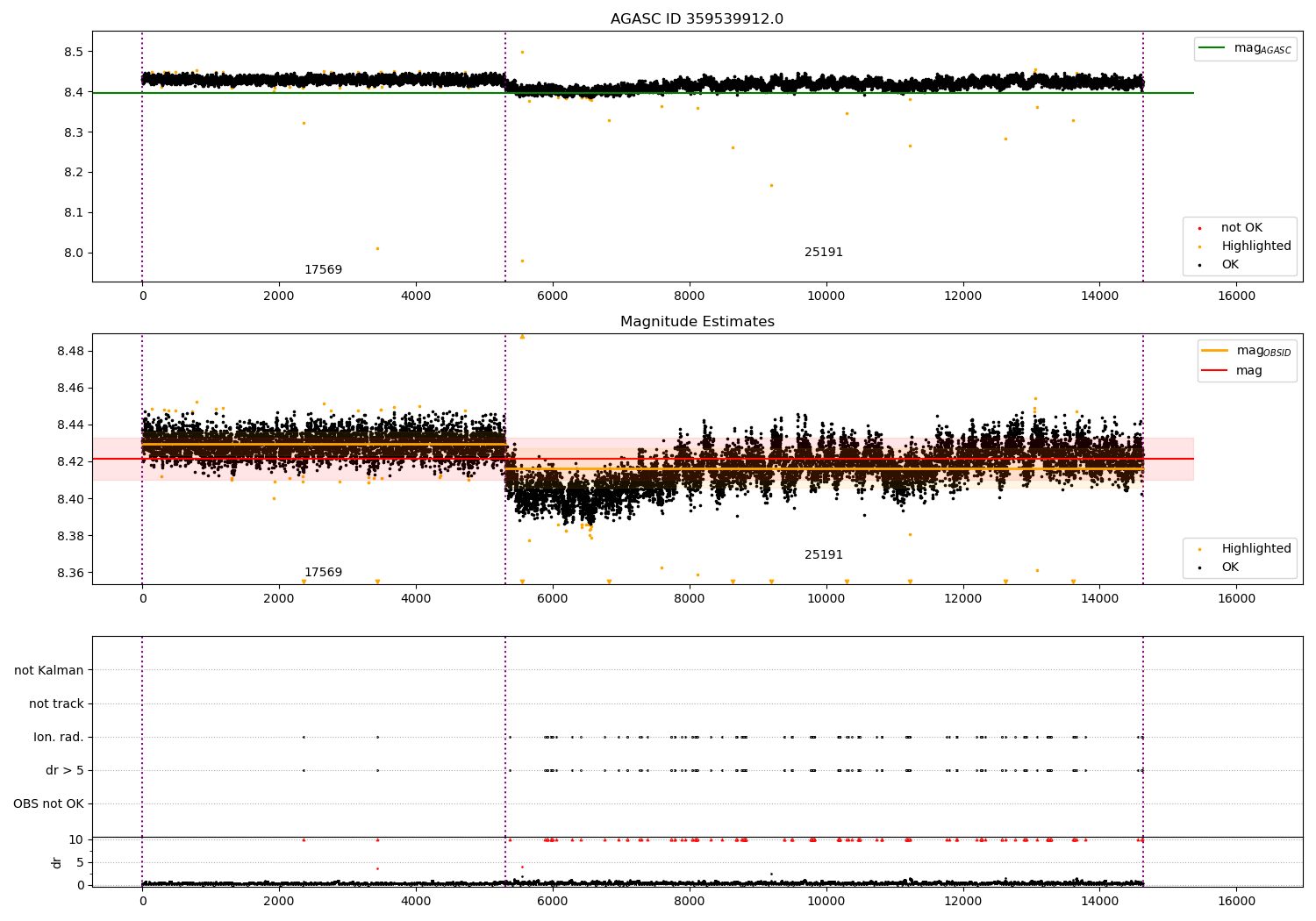Click 'OK' legend entry in Magnitude Estimates plot
This screenshot has height=921, width=1316.
(1219, 568)
